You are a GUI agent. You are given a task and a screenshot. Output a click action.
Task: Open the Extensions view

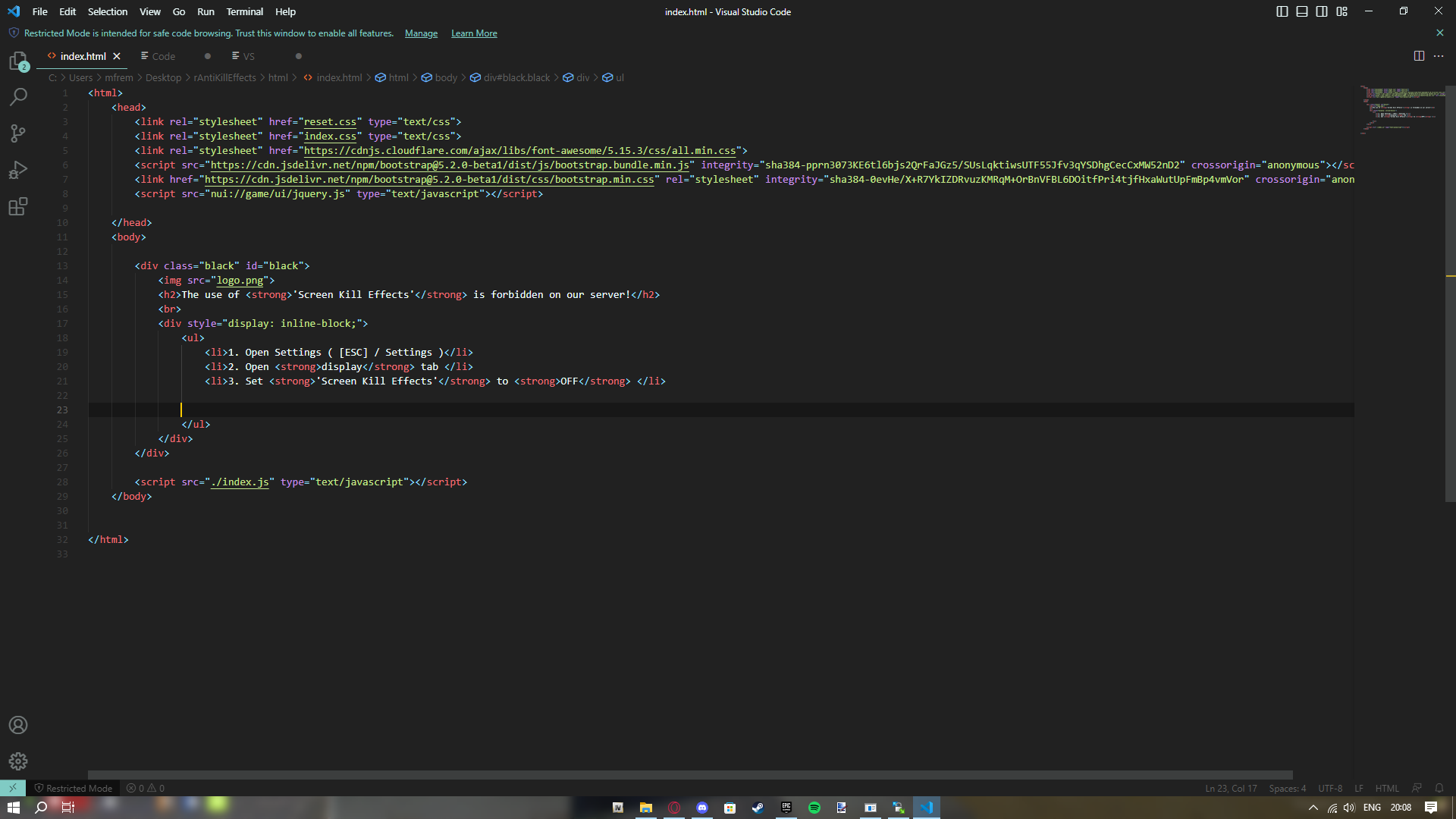coord(18,206)
